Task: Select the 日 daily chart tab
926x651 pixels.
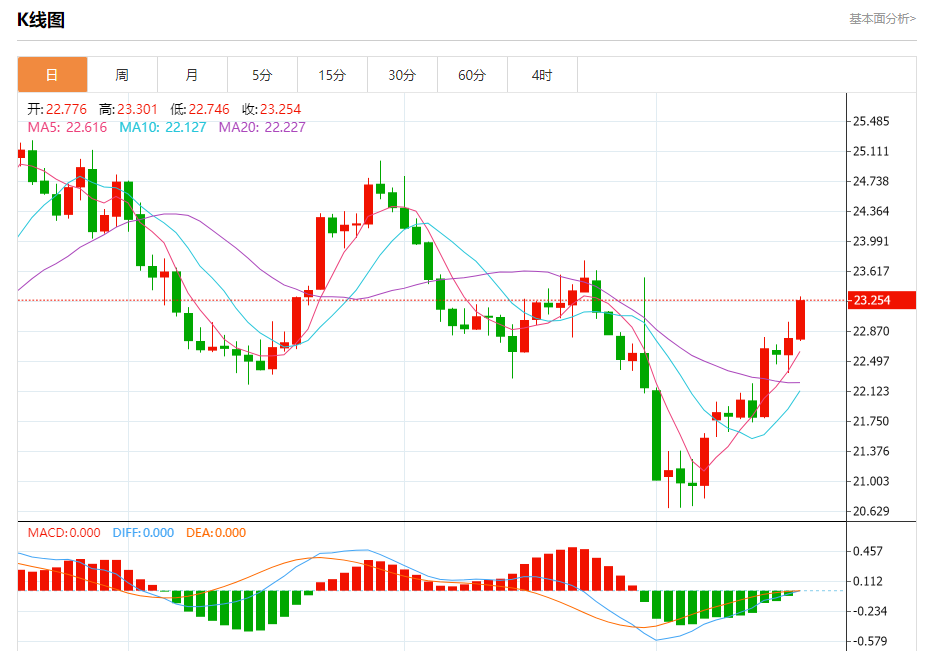Action: [x=53, y=75]
